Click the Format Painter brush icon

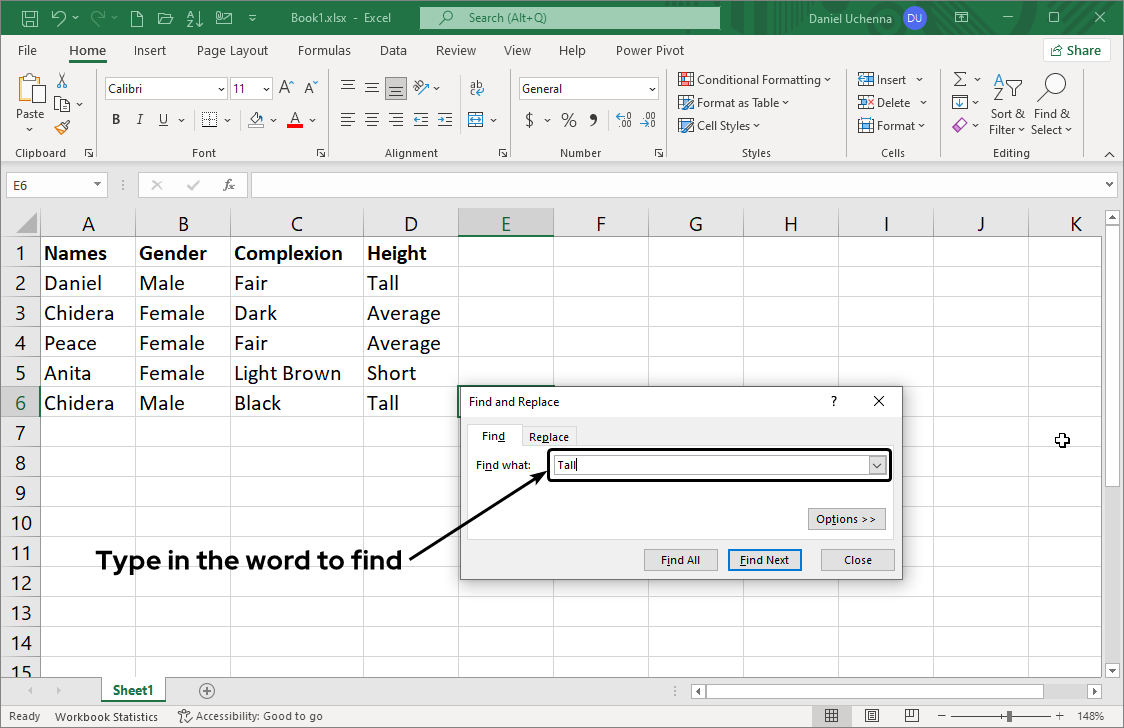point(62,127)
